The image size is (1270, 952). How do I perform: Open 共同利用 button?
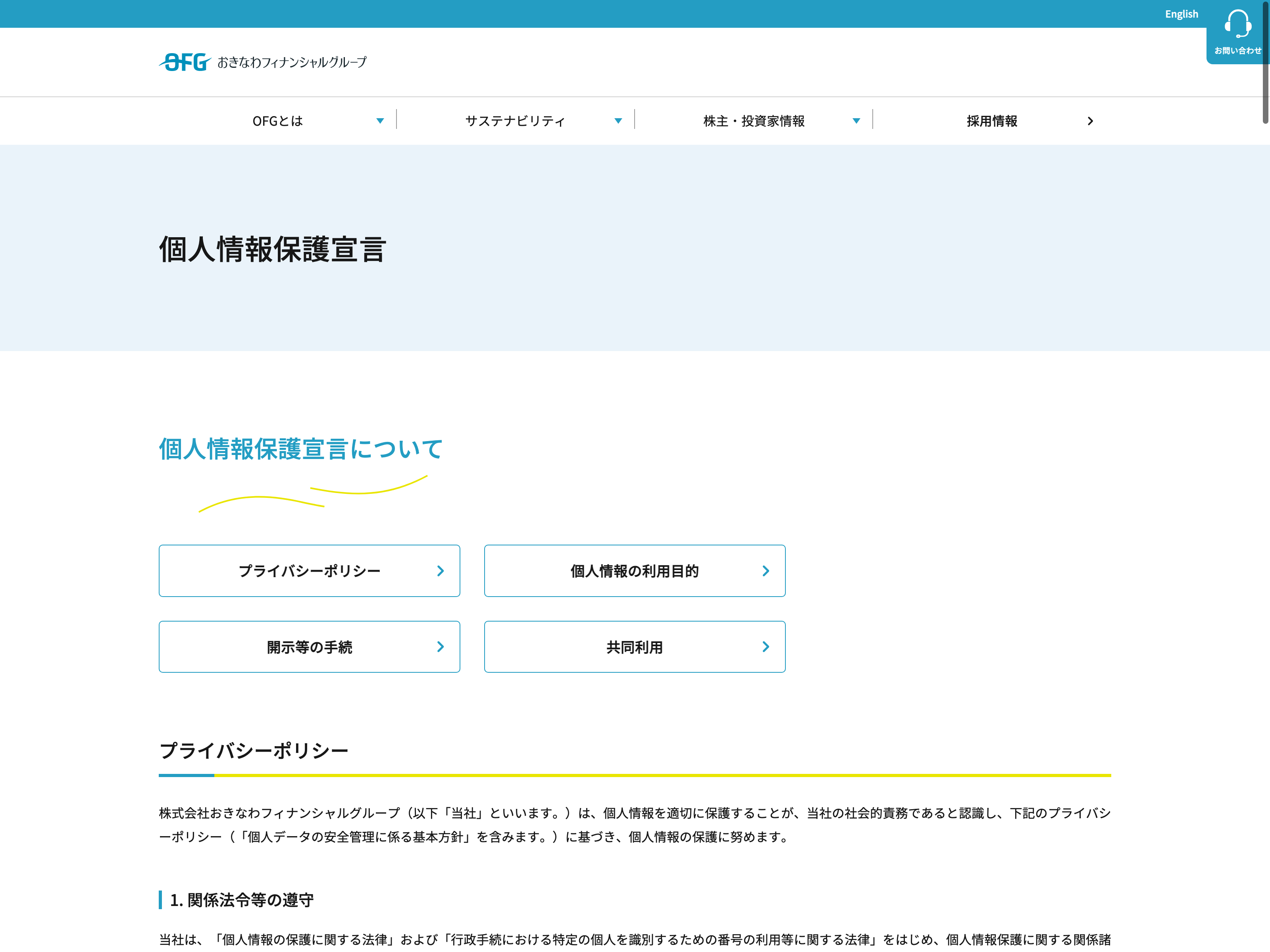pos(634,647)
